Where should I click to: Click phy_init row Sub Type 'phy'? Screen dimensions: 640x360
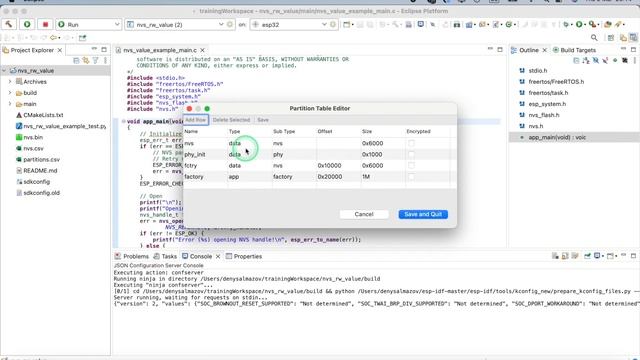click(278, 154)
